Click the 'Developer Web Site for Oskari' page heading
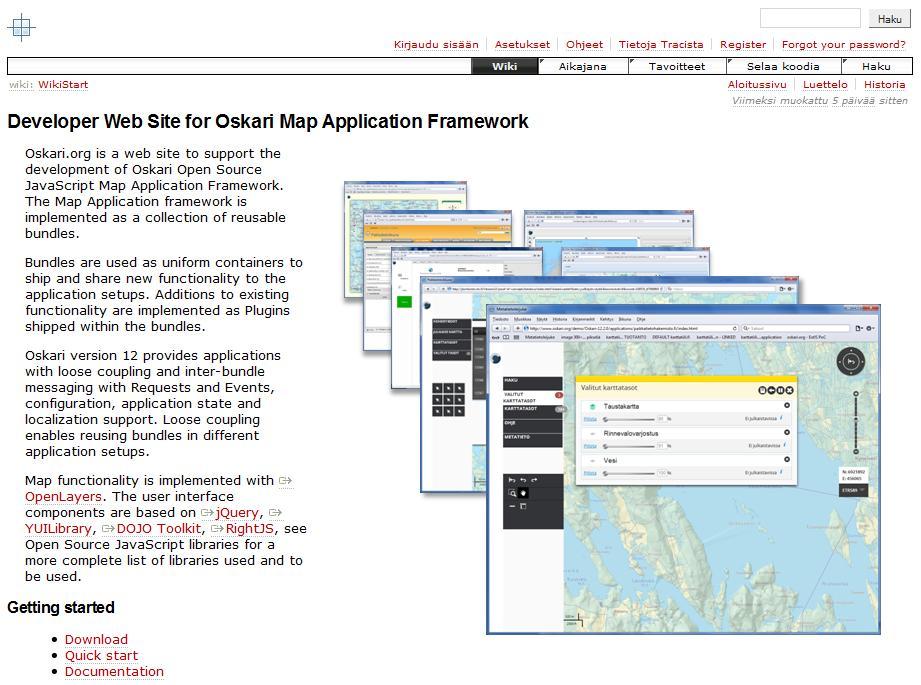The height and width of the screenshot is (685, 921). [x=268, y=121]
